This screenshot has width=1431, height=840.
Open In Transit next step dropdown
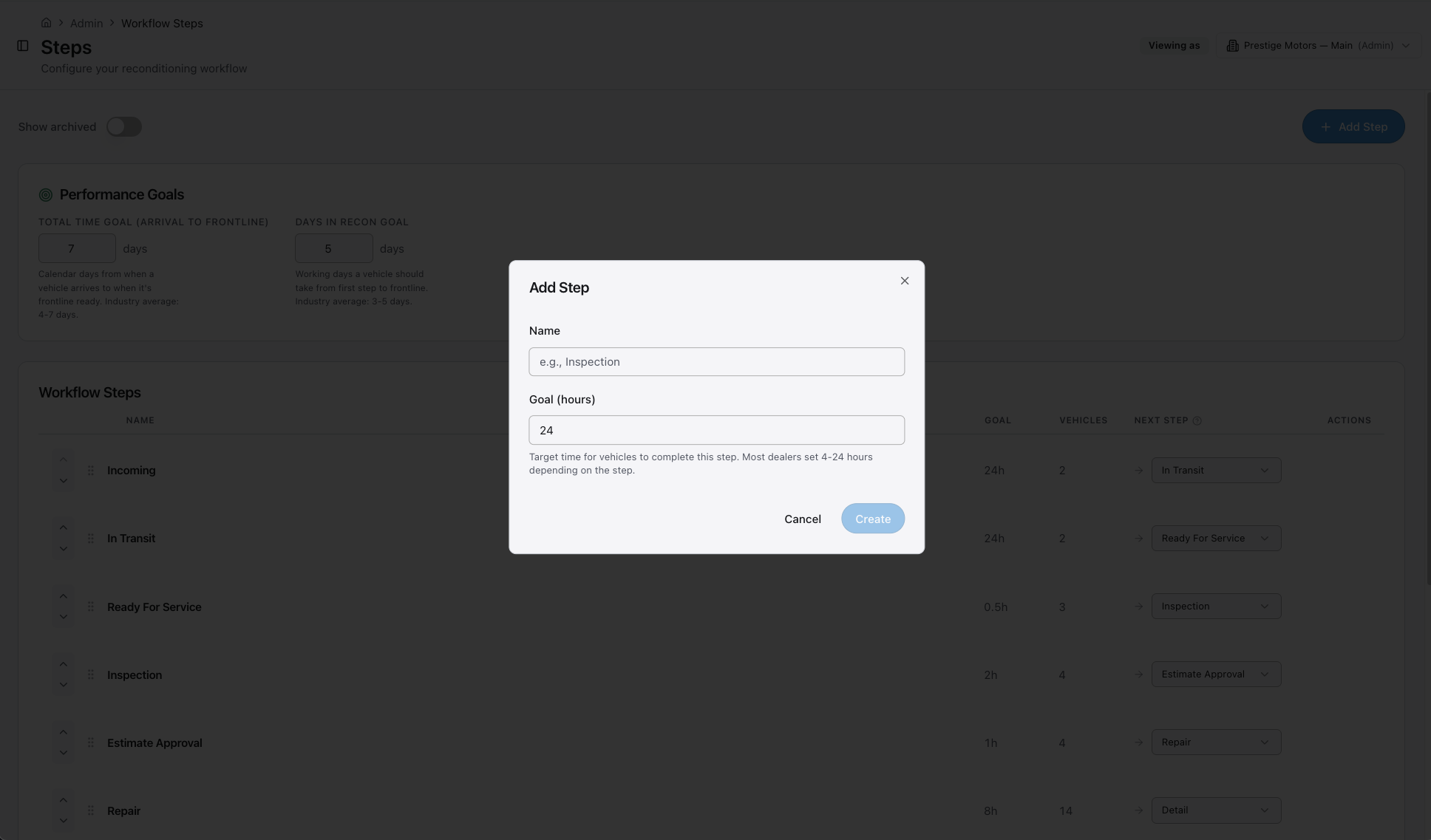tap(1216, 539)
